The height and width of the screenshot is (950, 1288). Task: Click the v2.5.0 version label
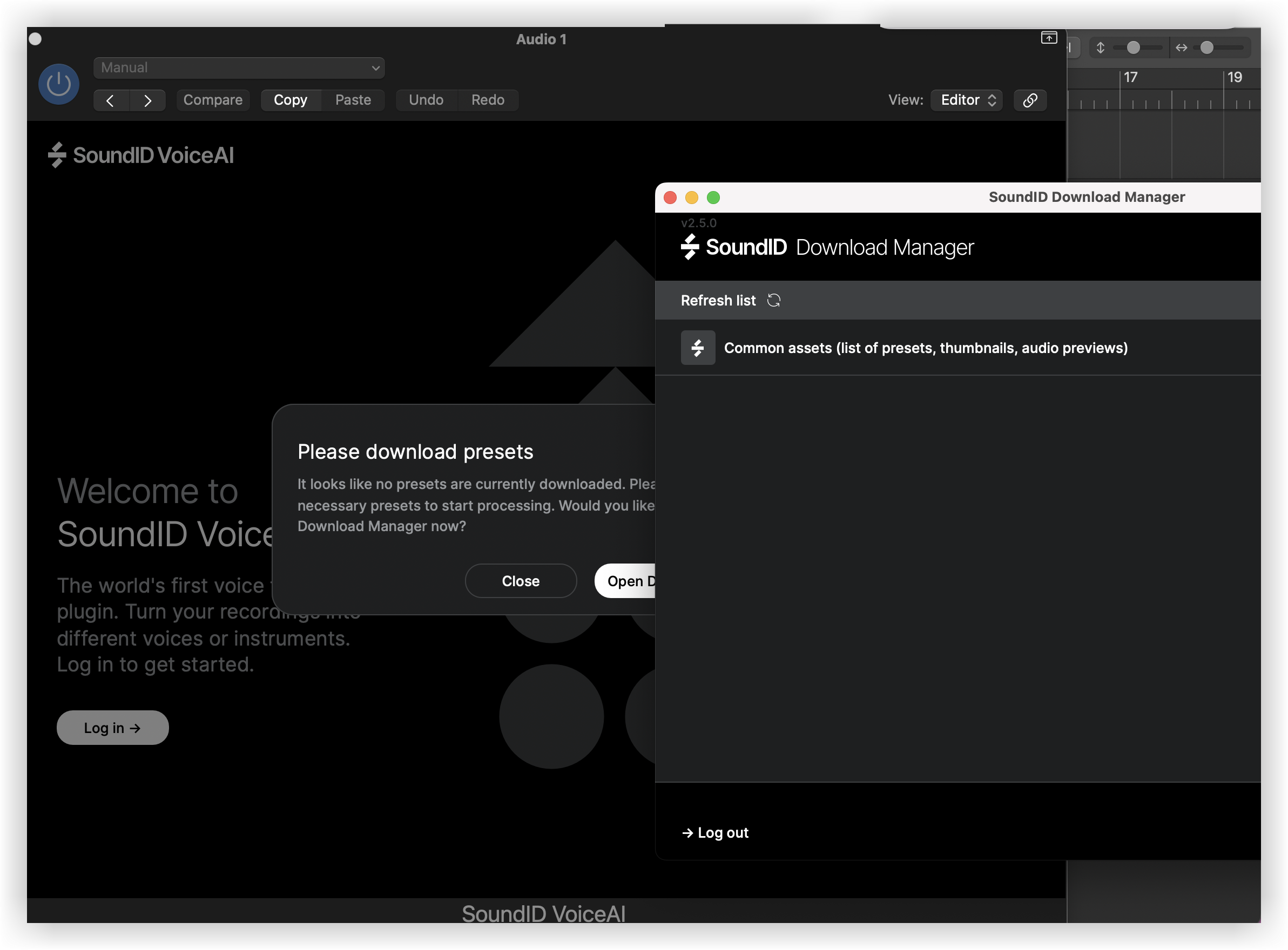[698, 223]
